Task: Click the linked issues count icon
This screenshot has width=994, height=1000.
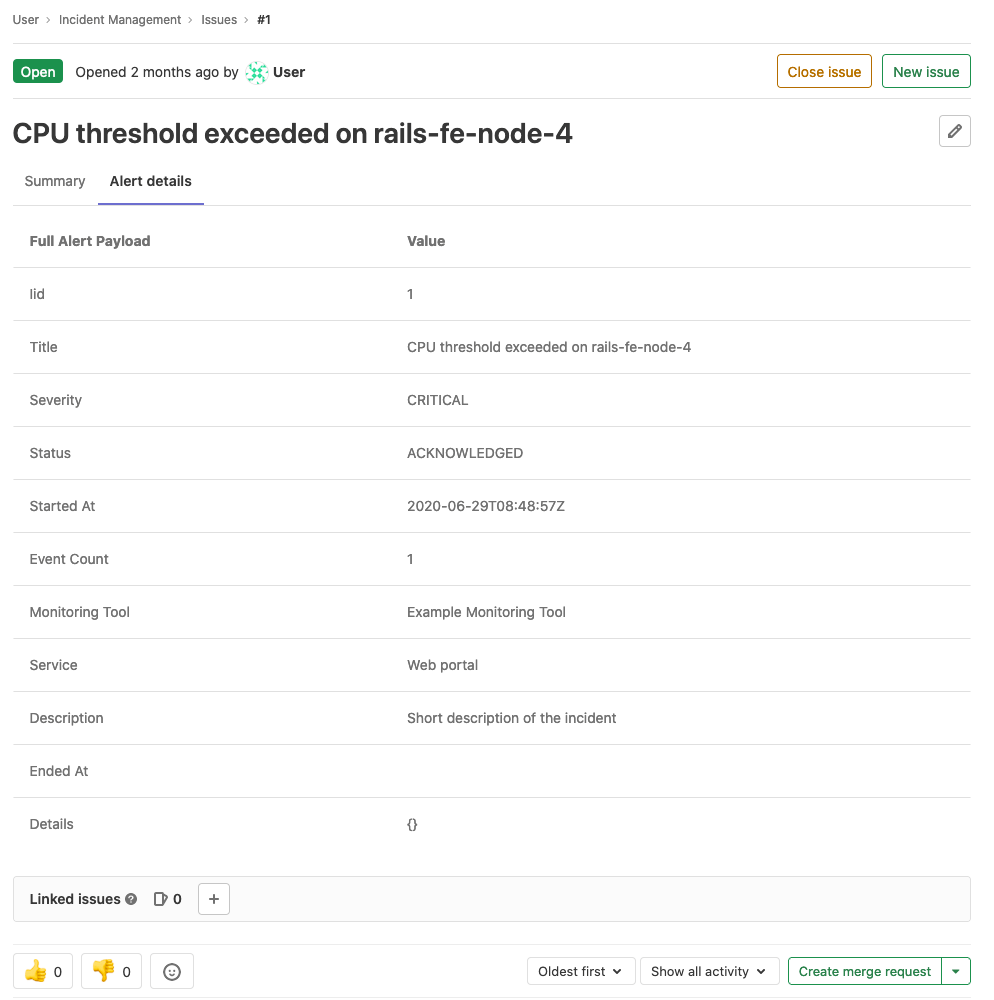Action: pos(160,899)
